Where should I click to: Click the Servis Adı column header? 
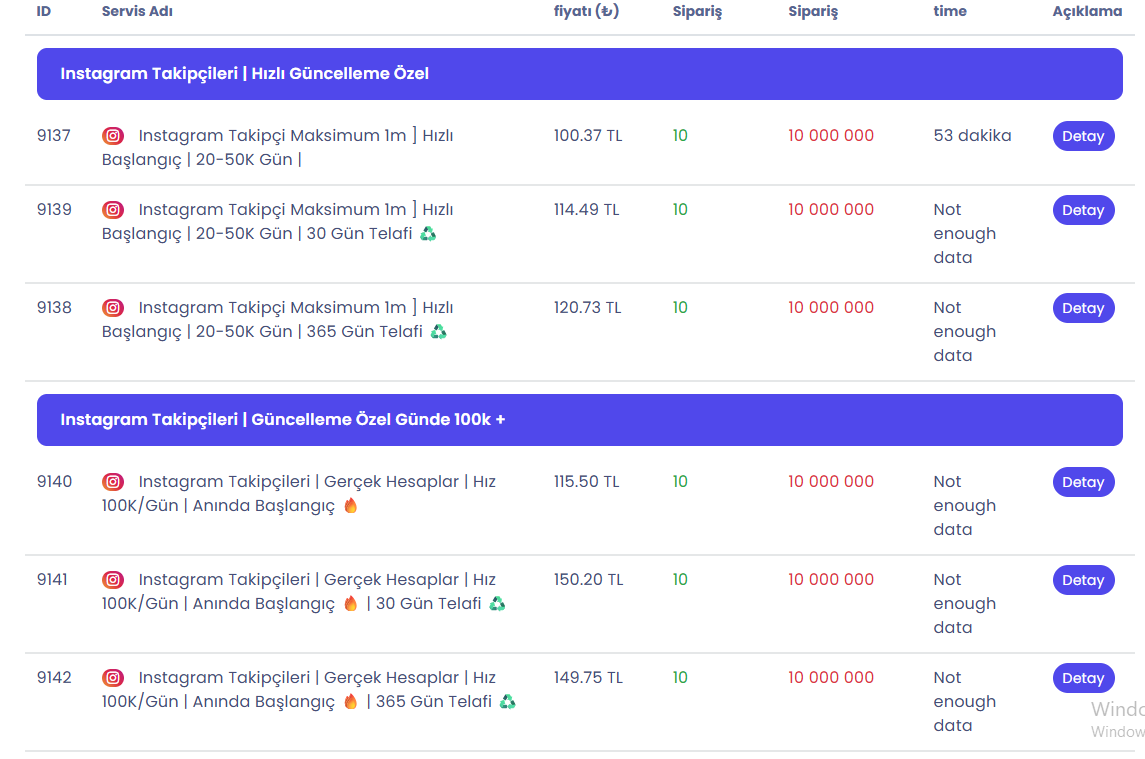(x=137, y=11)
